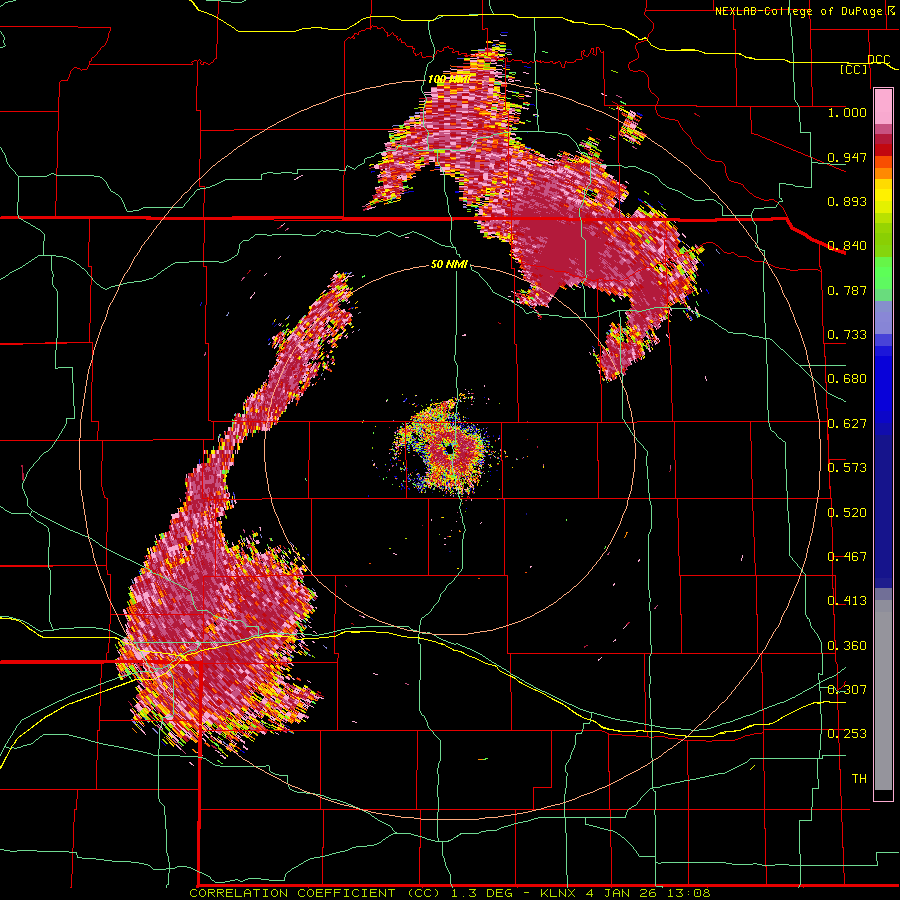Select the 0.627 scale value
Image resolution: width=900 pixels, height=900 pixels.
[x=847, y=424]
